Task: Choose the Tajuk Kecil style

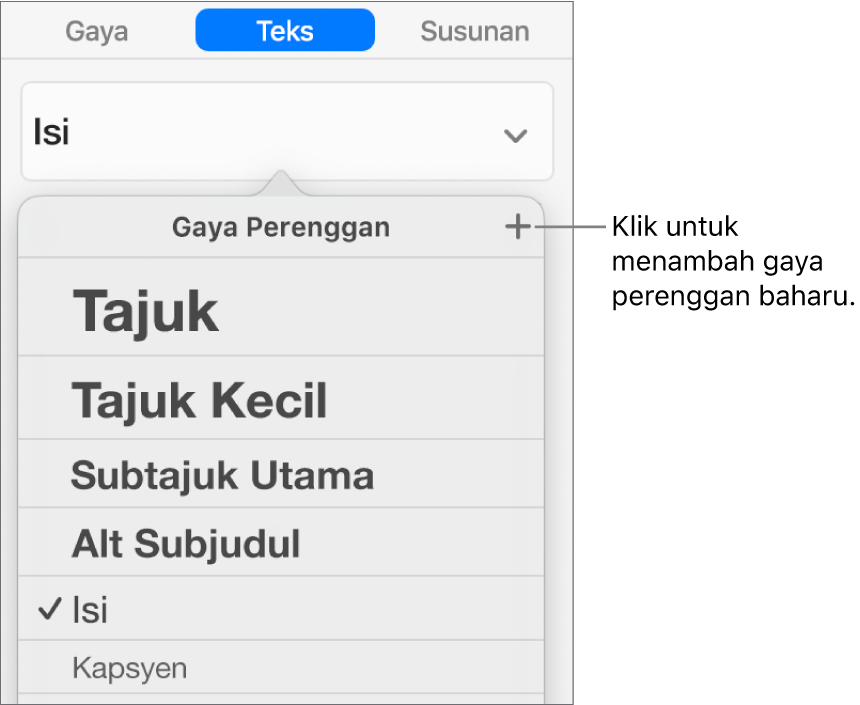Action: tap(281, 398)
